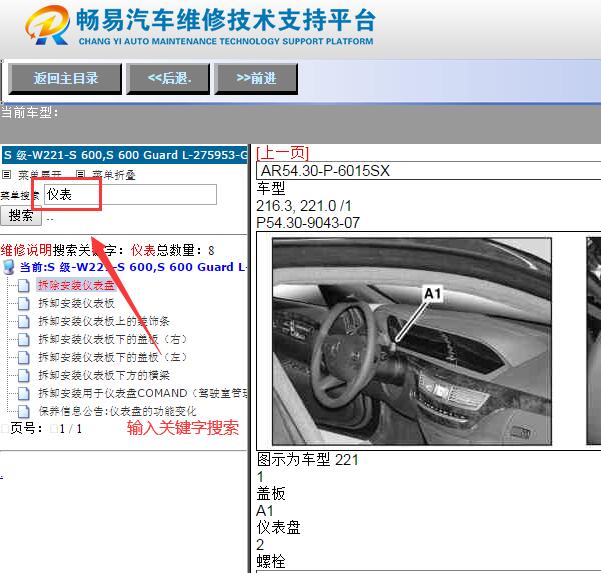Click the page icon beside 仪表板上的装饰条
This screenshot has width=601, height=573.
[x=23, y=322]
